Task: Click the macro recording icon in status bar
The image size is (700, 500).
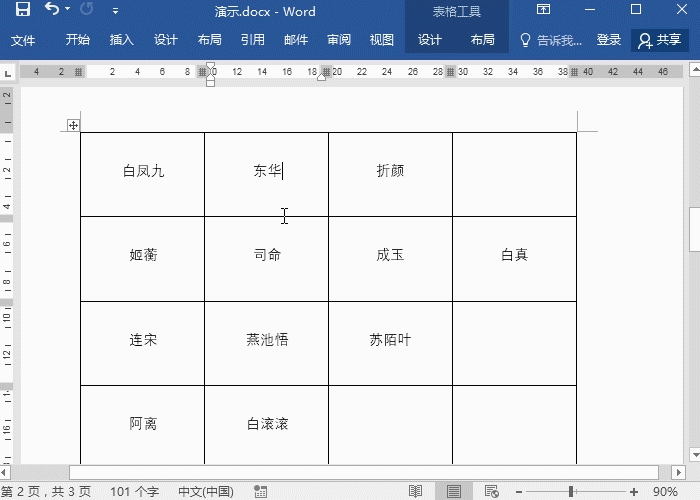Action: click(x=260, y=492)
